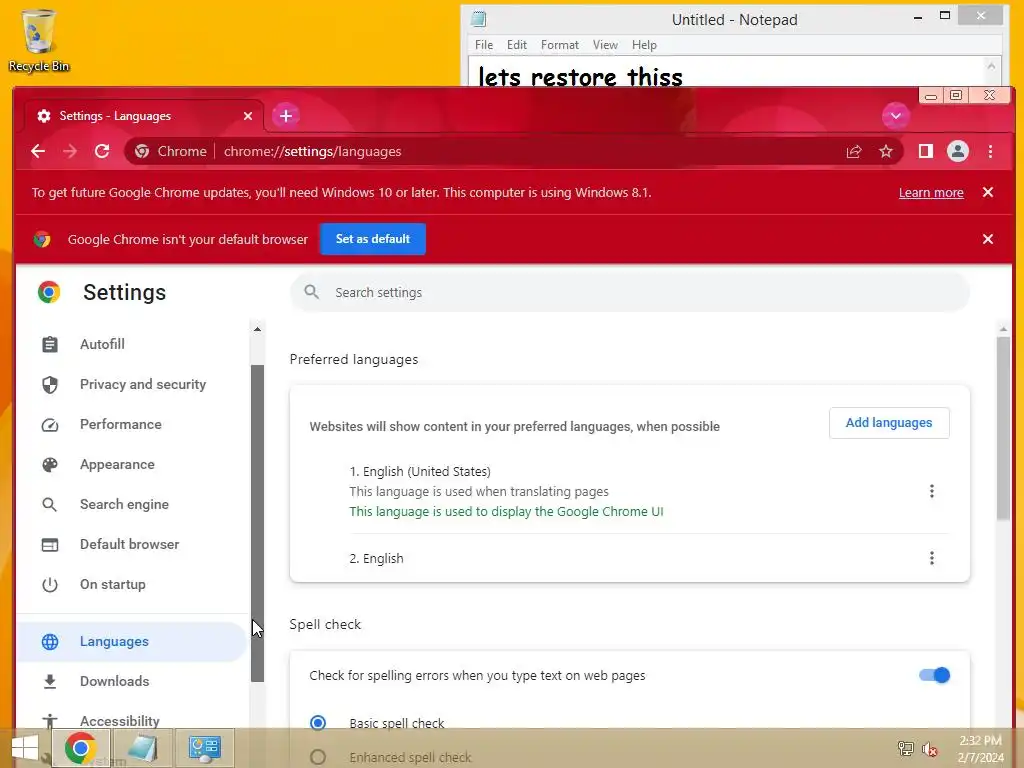Screen dimensions: 1024x768
Task: Click Notepad icon on the taskbar
Action: click(142, 748)
